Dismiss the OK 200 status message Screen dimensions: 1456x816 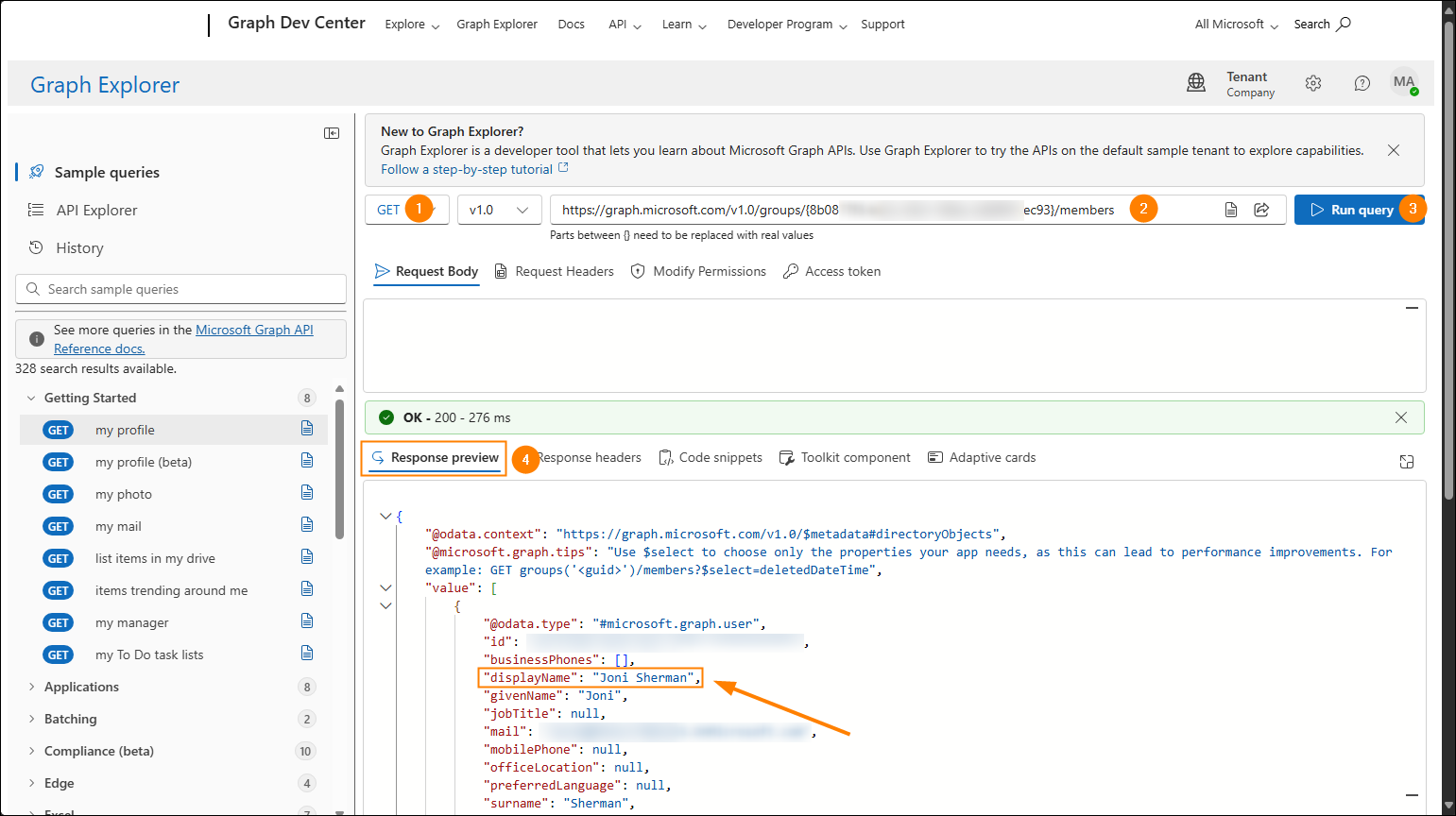(x=1401, y=417)
